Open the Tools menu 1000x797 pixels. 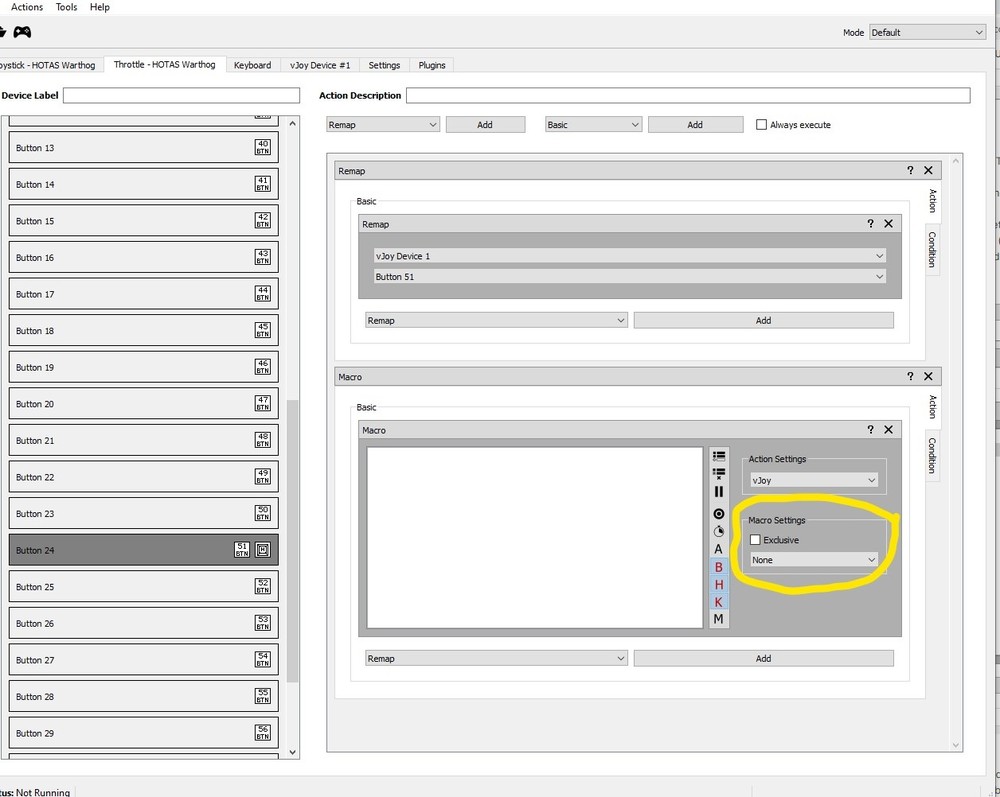coord(66,7)
